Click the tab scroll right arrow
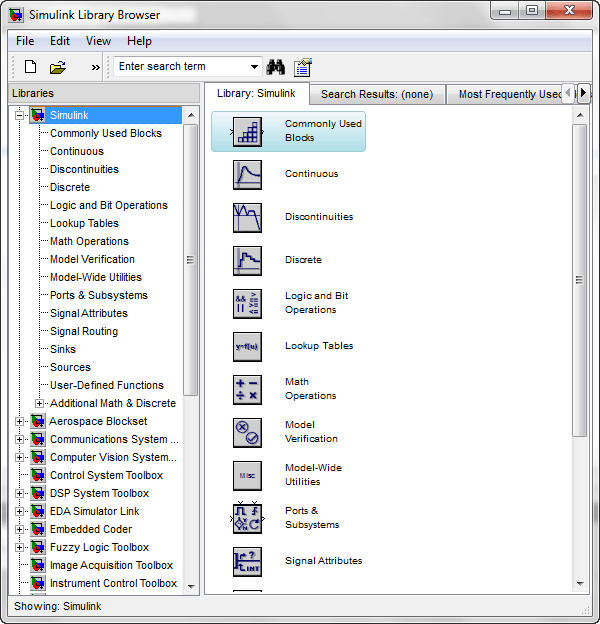The image size is (600, 624). (583, 94)
